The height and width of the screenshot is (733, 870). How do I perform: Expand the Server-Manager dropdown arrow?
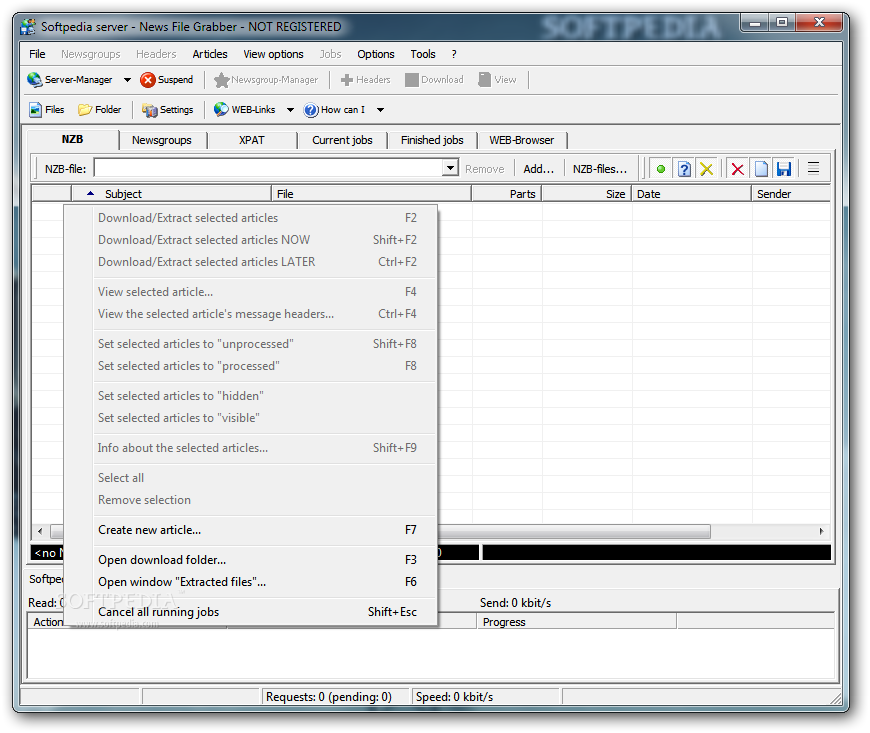pos(127,80)
